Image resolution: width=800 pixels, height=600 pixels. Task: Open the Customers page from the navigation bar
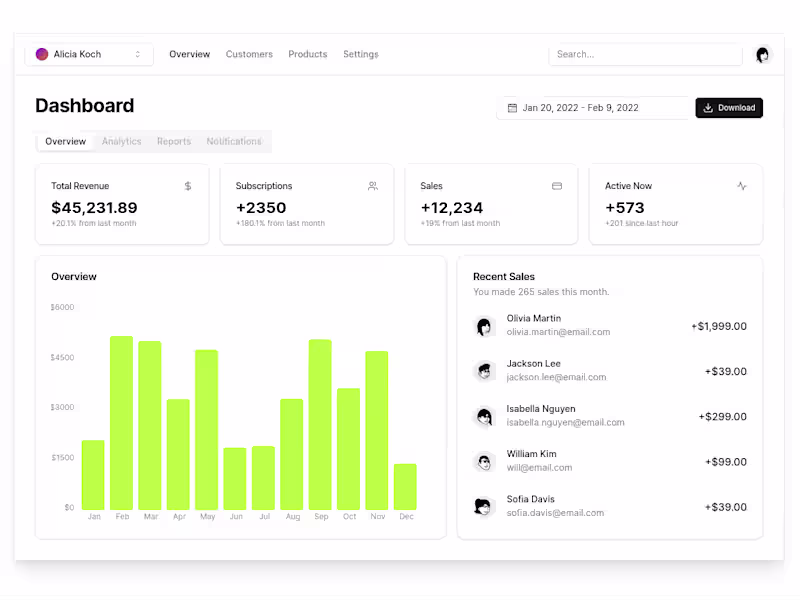coord(249,54)
